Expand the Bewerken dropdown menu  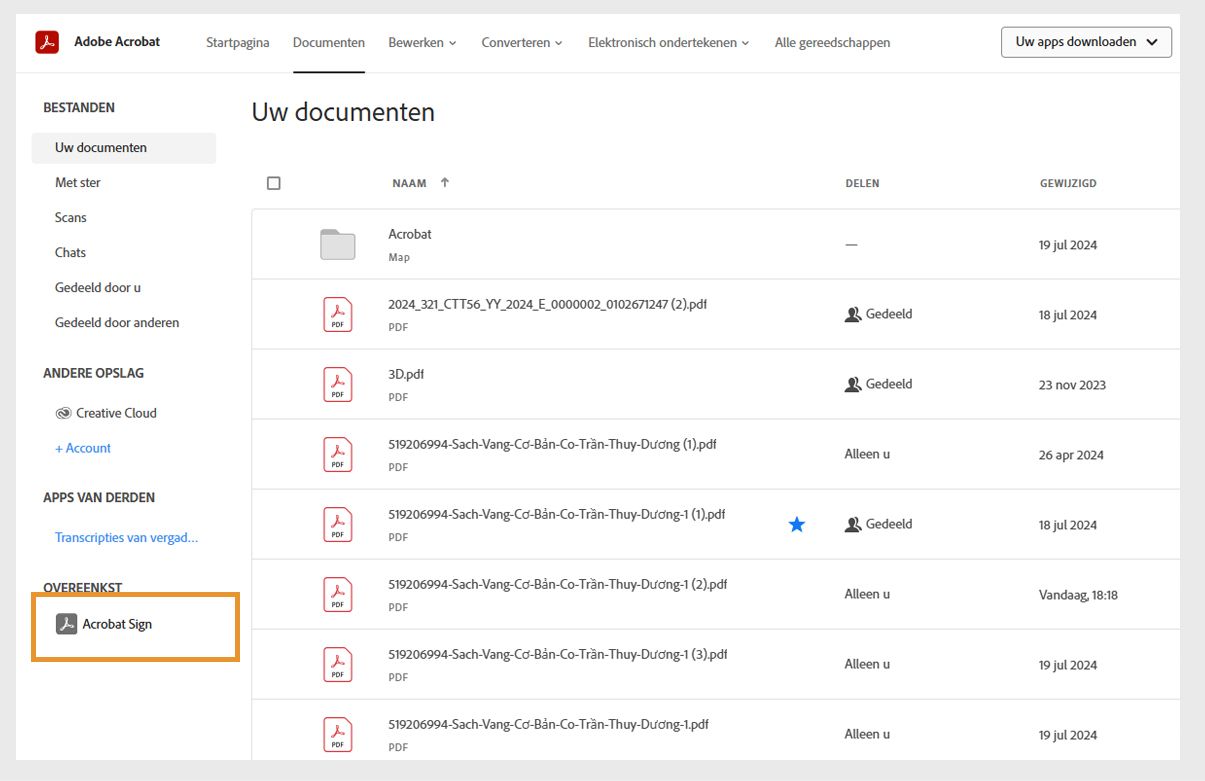[x=422, y=43]
